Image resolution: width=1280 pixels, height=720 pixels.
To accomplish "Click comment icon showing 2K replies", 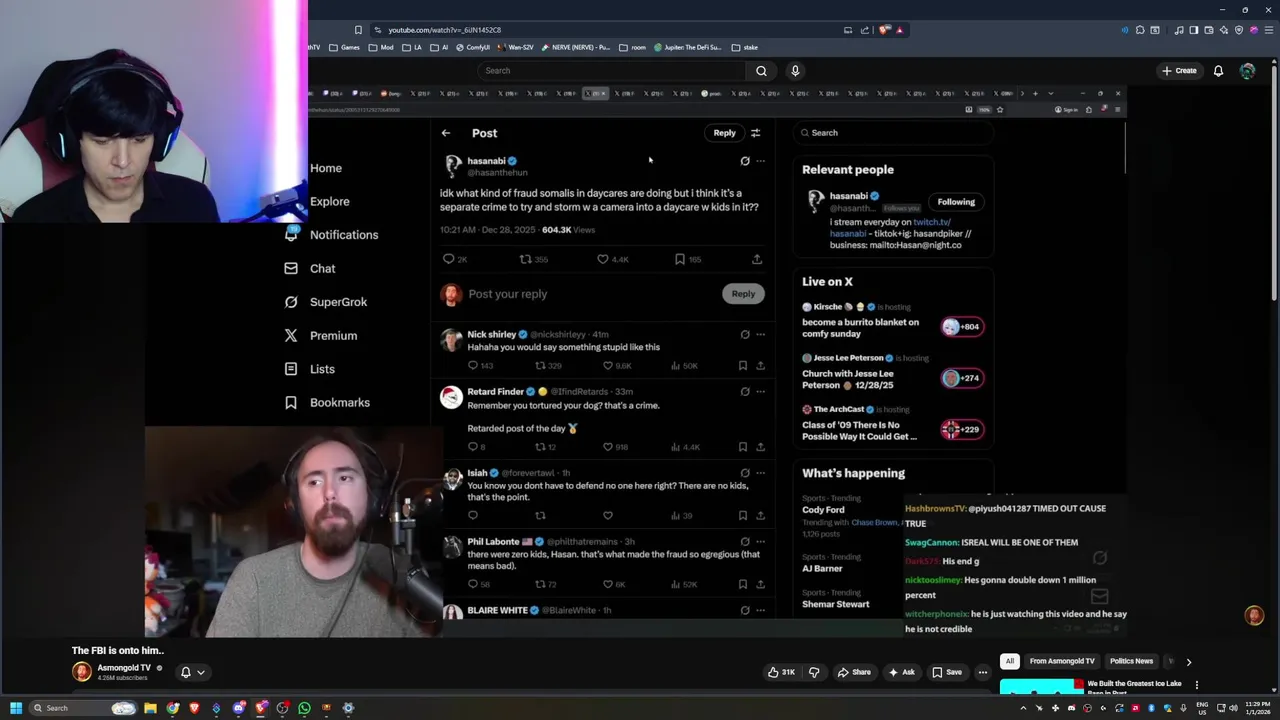I will coord(449,259).
